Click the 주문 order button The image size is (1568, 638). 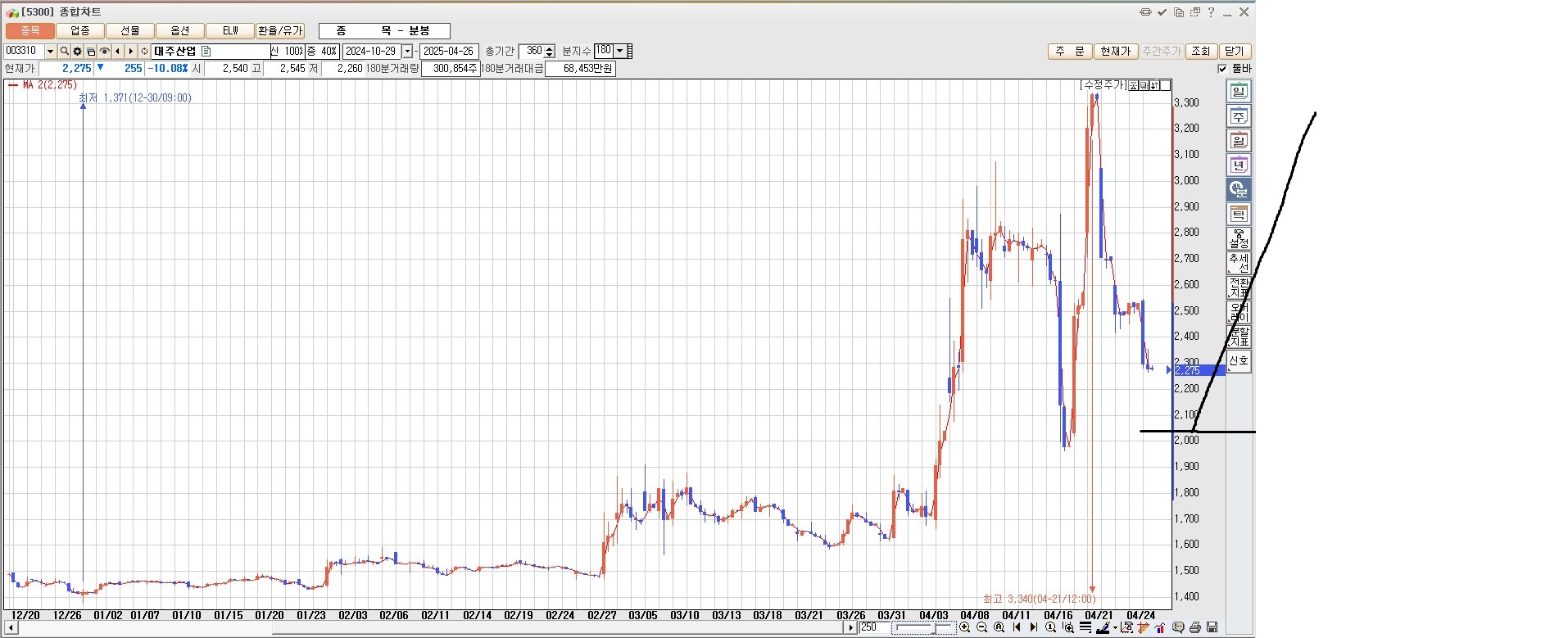coord(1069,52)
